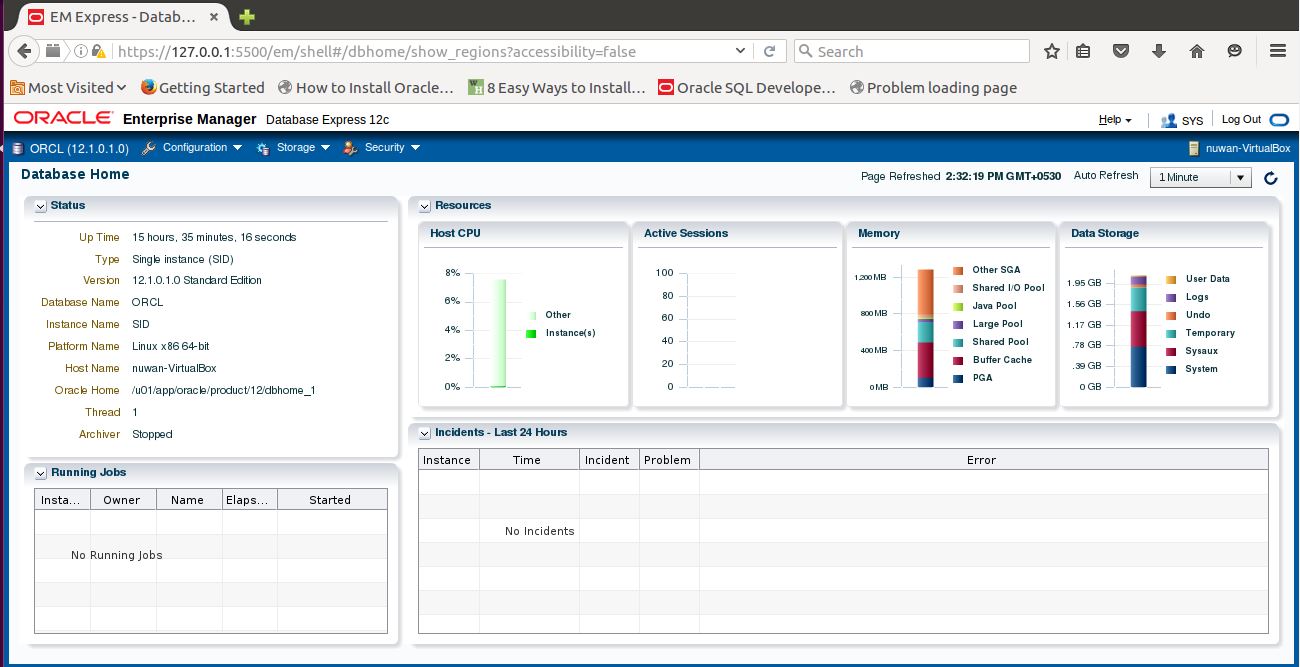Log Out of Enterprise Manager

pyautogui.click(x=1241, y=119)
